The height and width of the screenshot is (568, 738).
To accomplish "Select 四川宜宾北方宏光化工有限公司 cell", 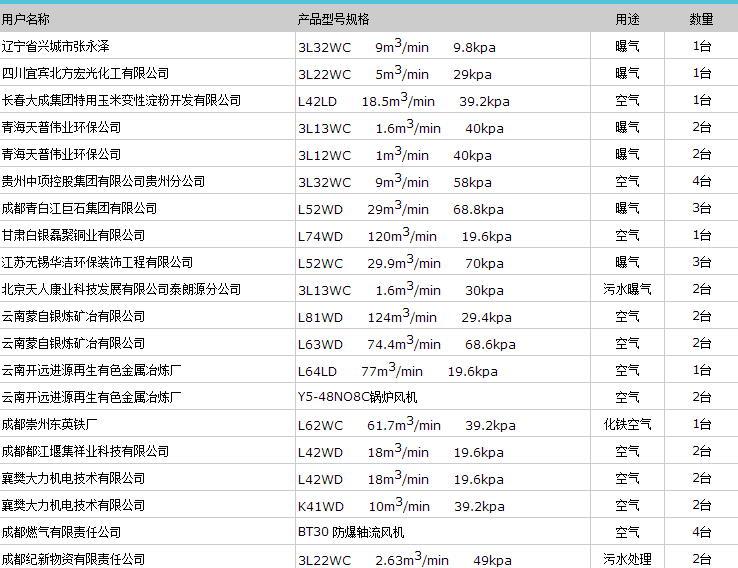I will pyautogui.click(x=85, y=73).
